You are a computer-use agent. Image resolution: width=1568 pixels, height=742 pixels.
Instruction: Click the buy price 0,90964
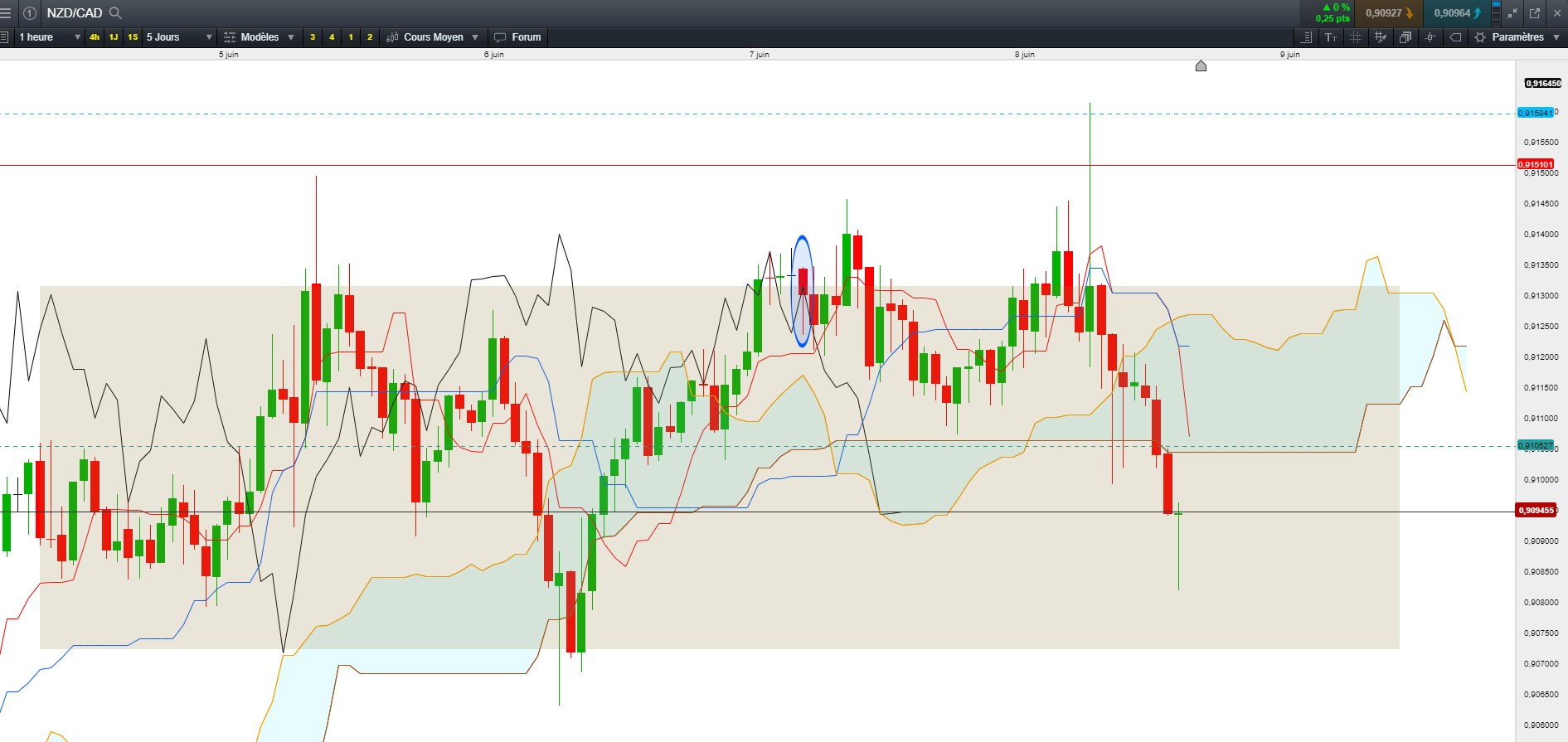pos(1457,13)
